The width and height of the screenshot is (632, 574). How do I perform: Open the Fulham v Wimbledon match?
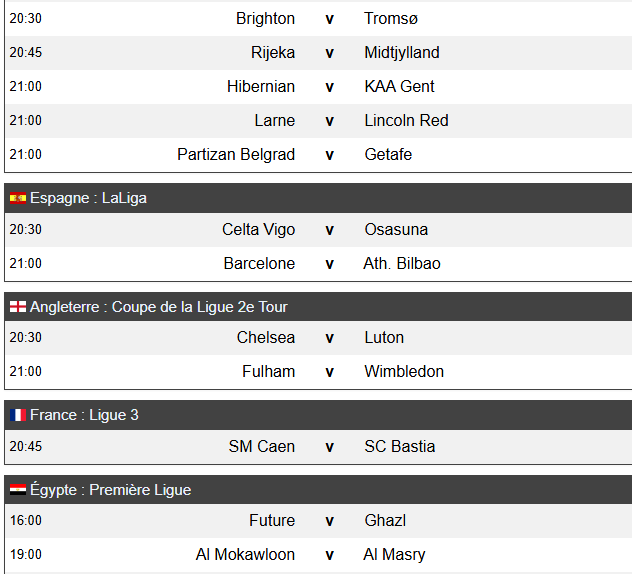coord(318,372)
